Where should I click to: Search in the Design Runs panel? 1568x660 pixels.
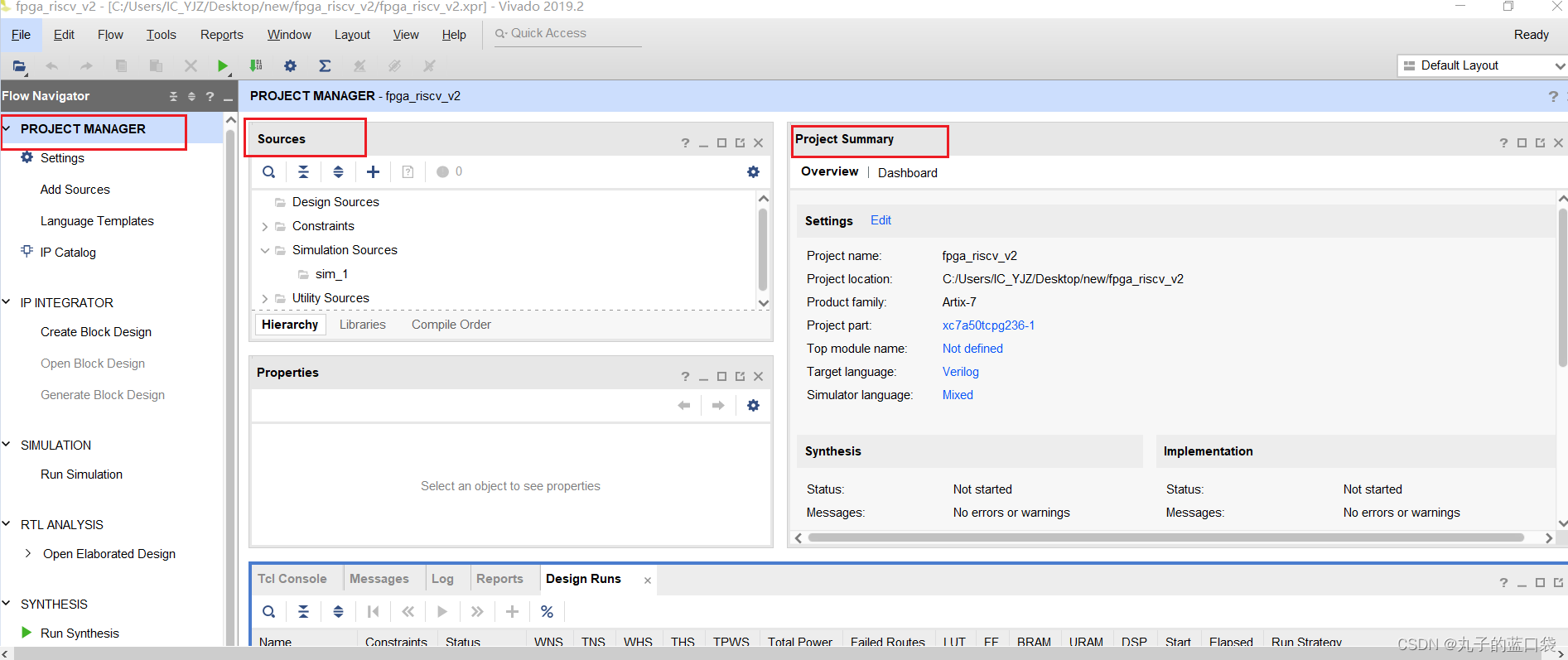268,611
